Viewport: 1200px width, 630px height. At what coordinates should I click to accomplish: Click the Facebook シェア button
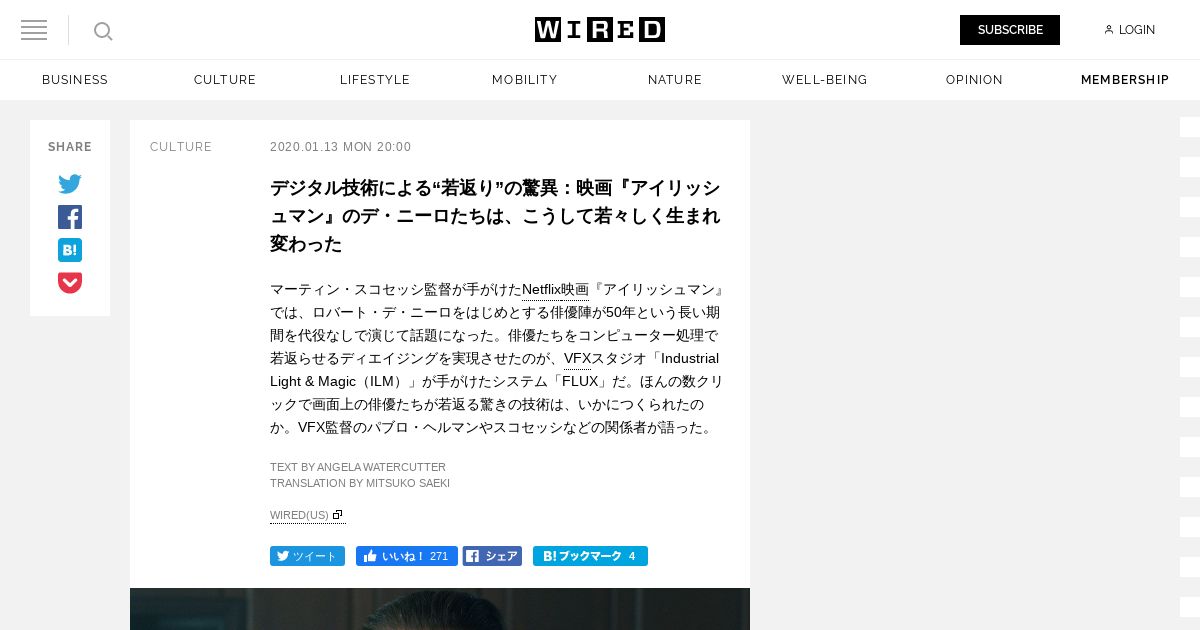tap(492, 556)
